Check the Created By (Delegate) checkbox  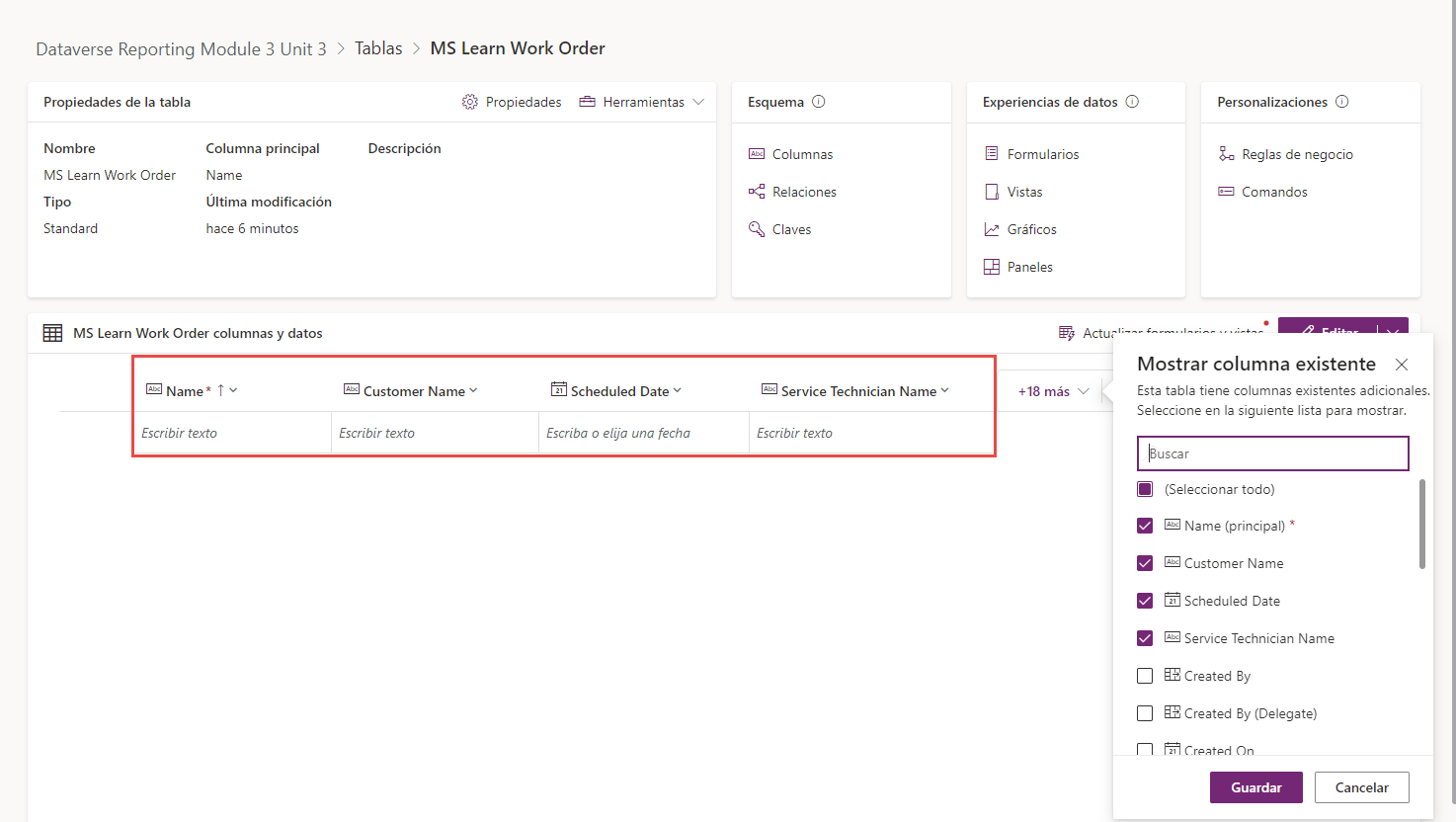(1145, 713)
